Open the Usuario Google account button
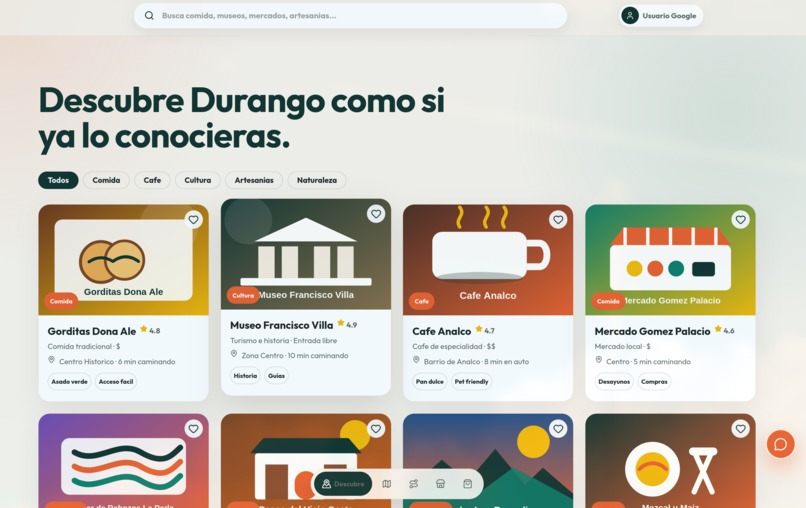 coord(661,15)
